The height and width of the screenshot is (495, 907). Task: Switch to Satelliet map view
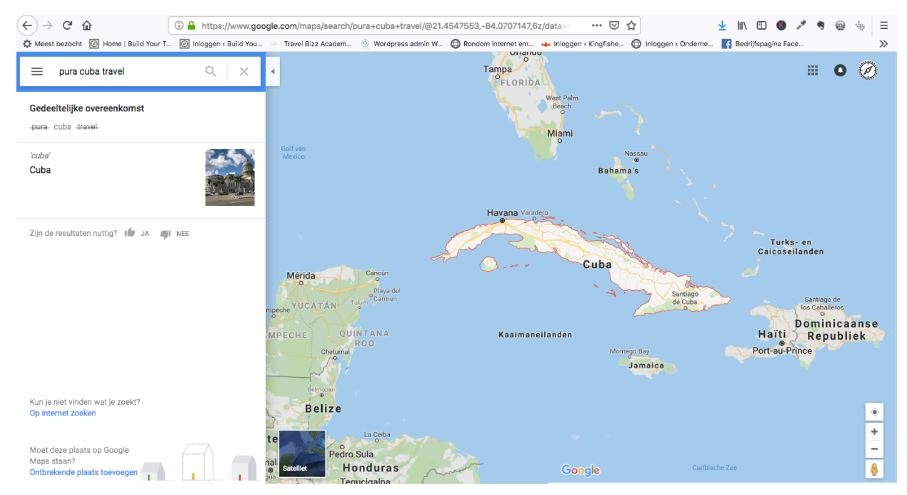[302, 453]
